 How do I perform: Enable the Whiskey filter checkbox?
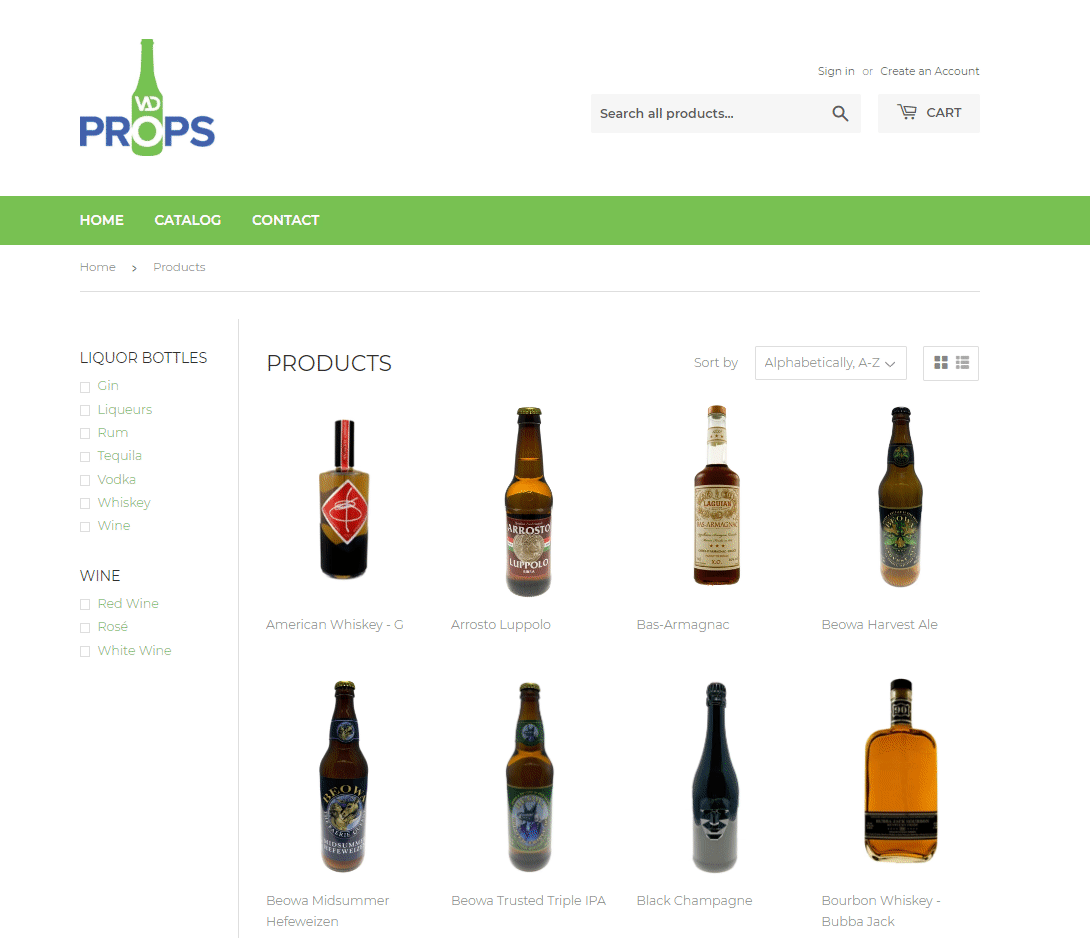click(x=85, y=504)
